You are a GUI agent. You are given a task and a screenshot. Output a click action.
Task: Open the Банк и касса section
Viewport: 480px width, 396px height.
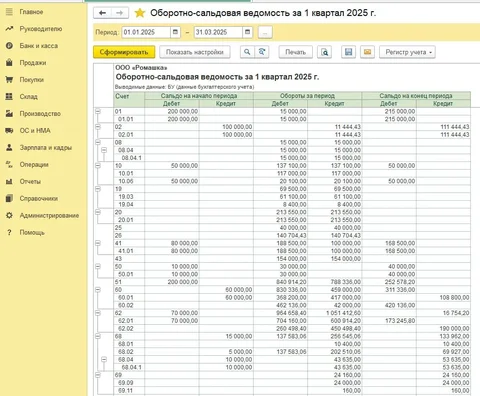point(39,46)
